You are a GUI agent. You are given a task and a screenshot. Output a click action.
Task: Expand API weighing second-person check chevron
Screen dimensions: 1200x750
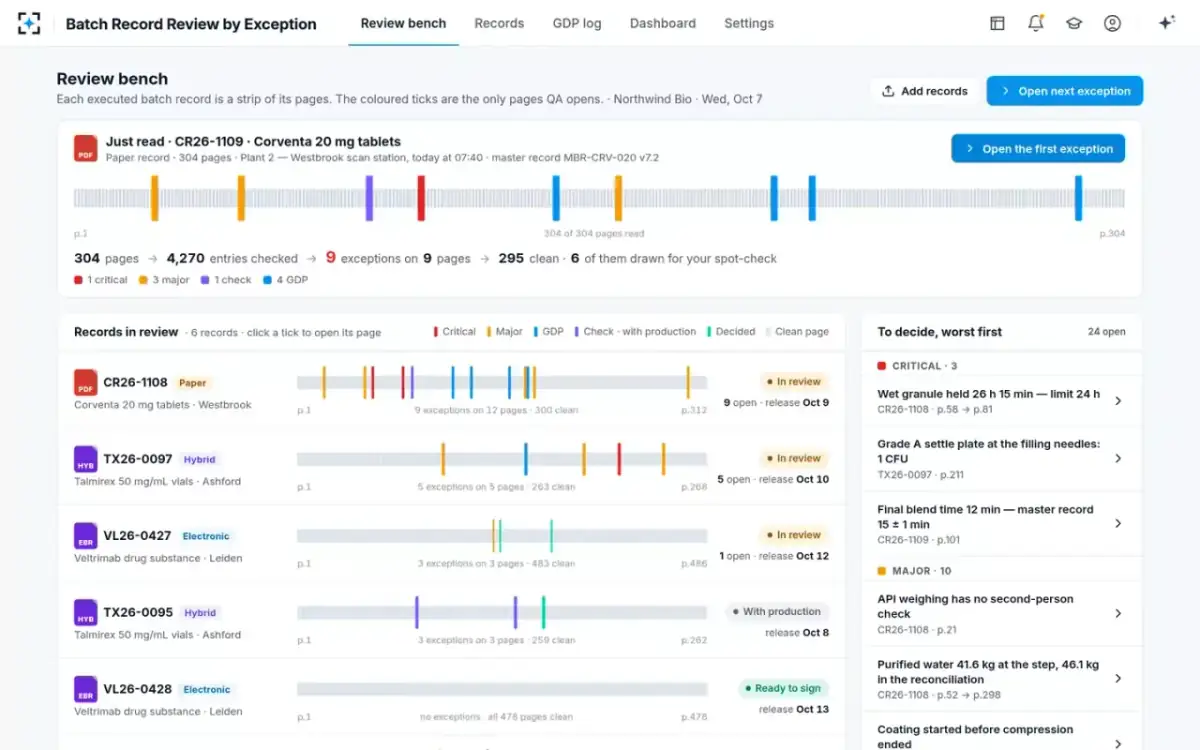[1118, 613]
